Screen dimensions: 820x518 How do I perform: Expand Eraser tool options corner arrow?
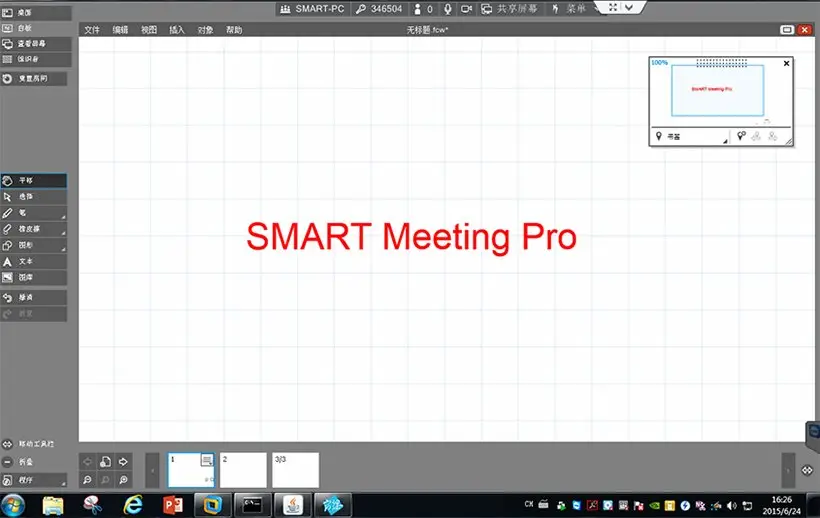(63, 233)
